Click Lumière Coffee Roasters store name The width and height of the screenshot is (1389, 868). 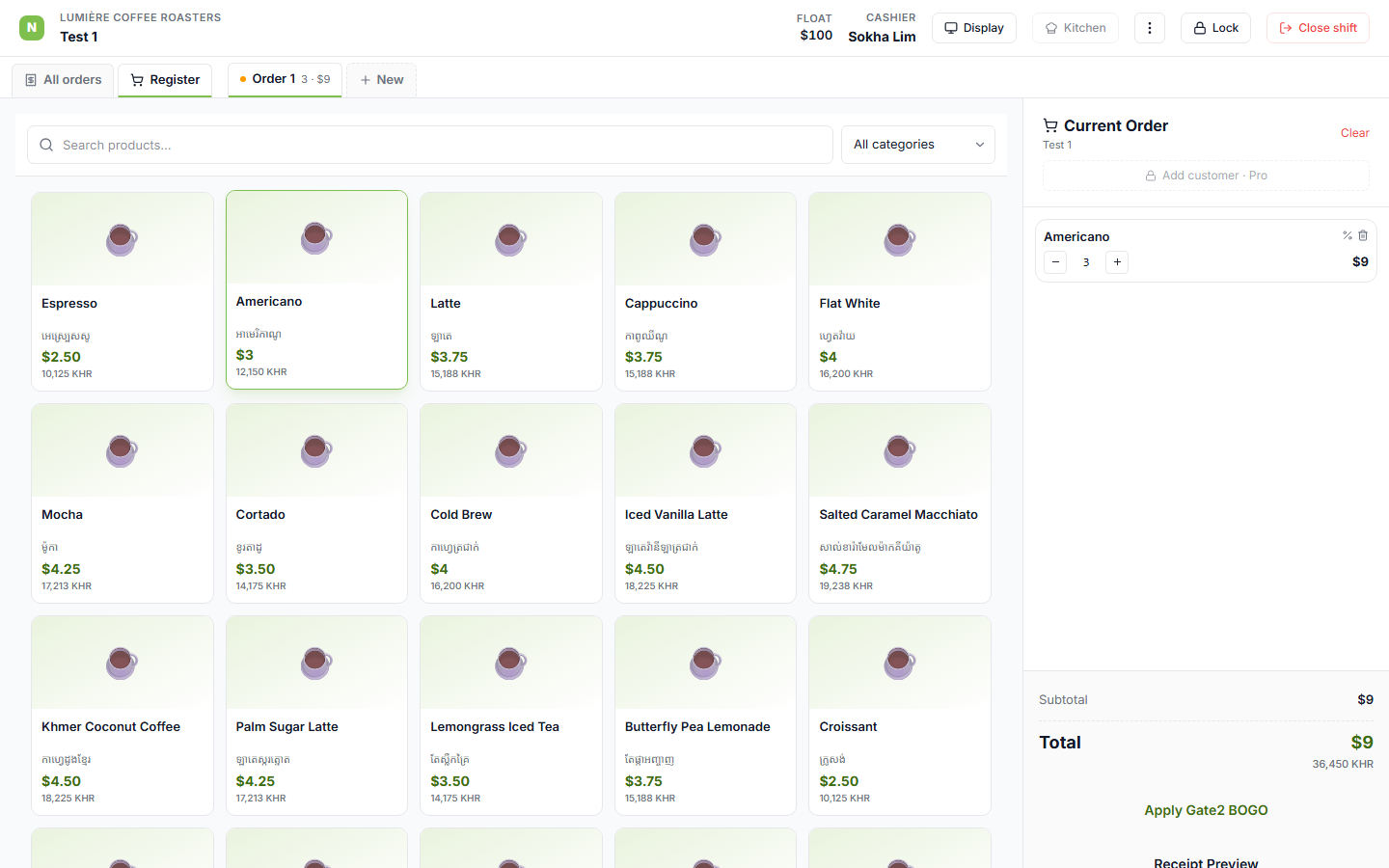click(x=140, y=17)
